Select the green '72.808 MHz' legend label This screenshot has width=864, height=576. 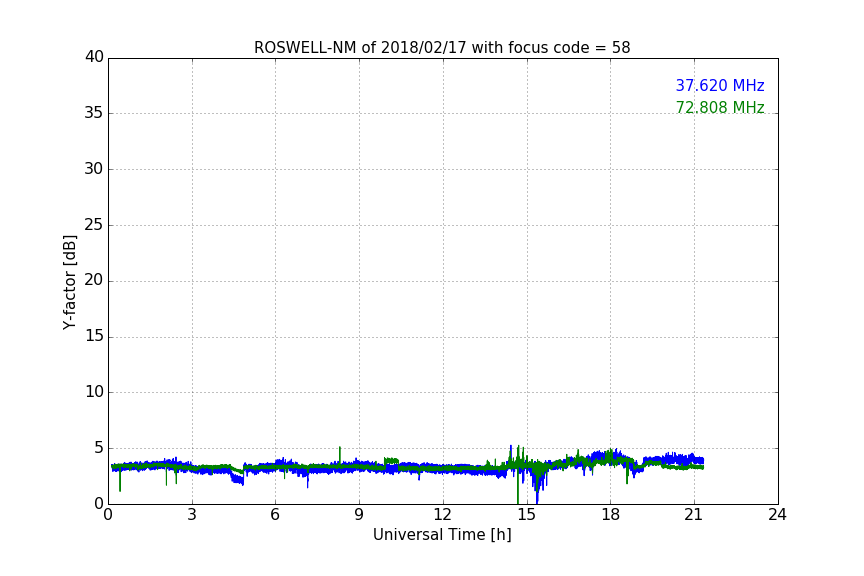[720, 107]
